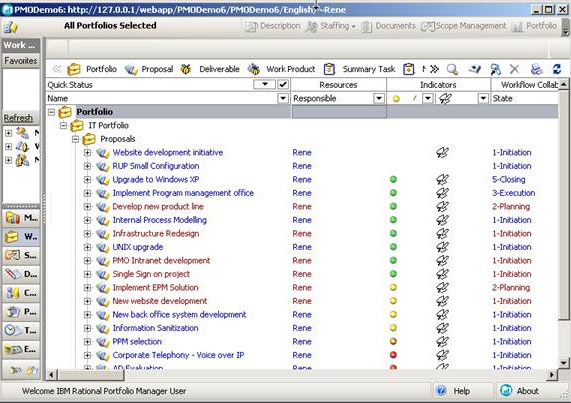Expand Upgrade to Windows XP
Viewport: 571px width, 403px height.
pyautogui.click(x=87, y=179)
